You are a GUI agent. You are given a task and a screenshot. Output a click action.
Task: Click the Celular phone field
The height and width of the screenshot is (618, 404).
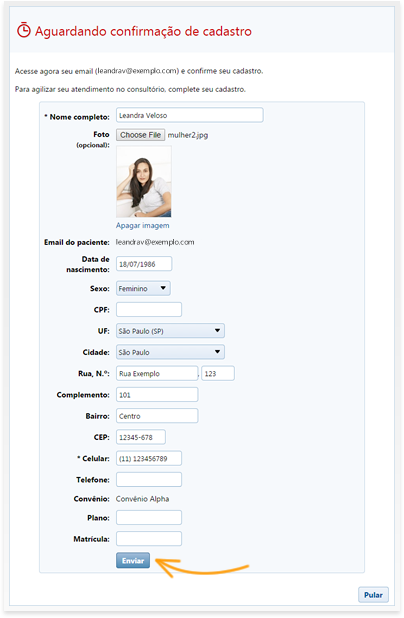coord(149,459)
